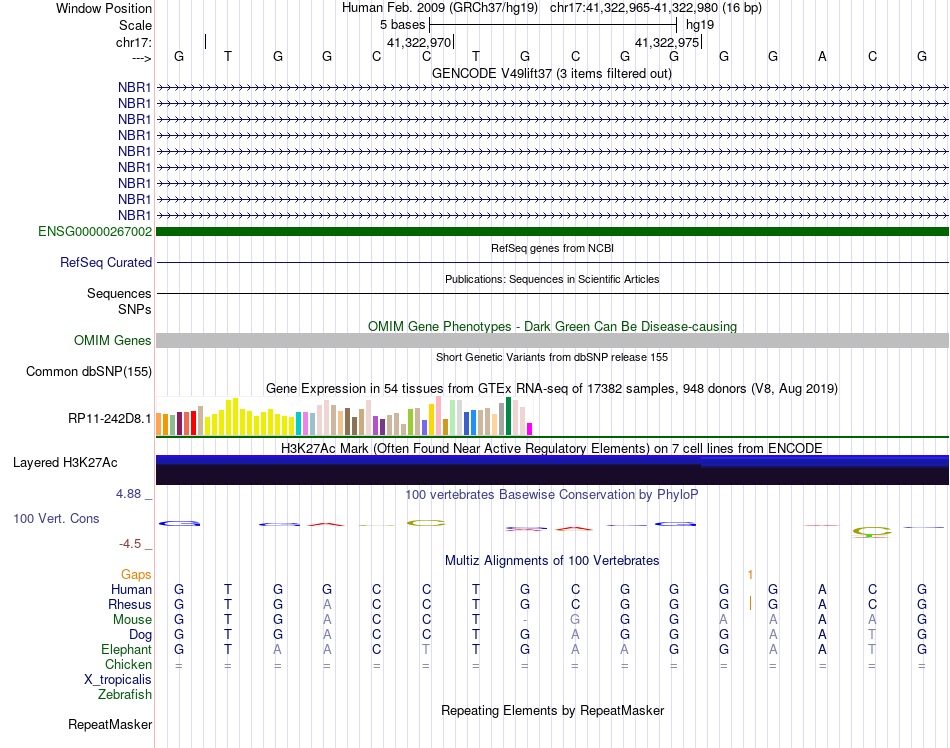950x748 pixels.
Task: Click the -4.5 PhyloP lower limit
Action: 130,544
